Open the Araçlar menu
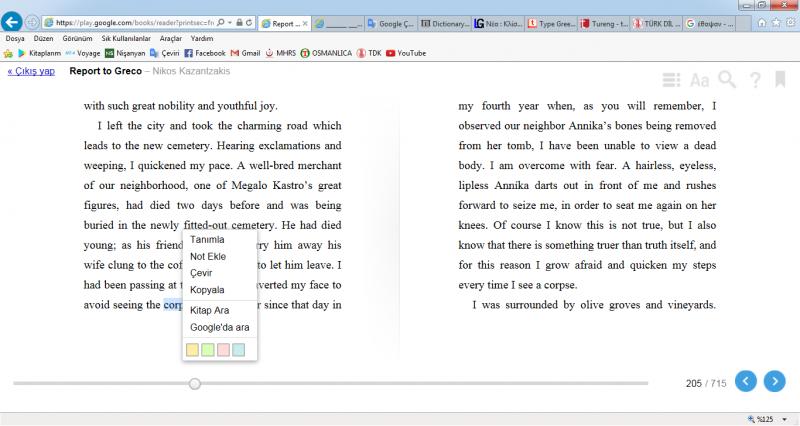Image resolution: width=800 pixels, height=426 pixels. pos(170,39)
